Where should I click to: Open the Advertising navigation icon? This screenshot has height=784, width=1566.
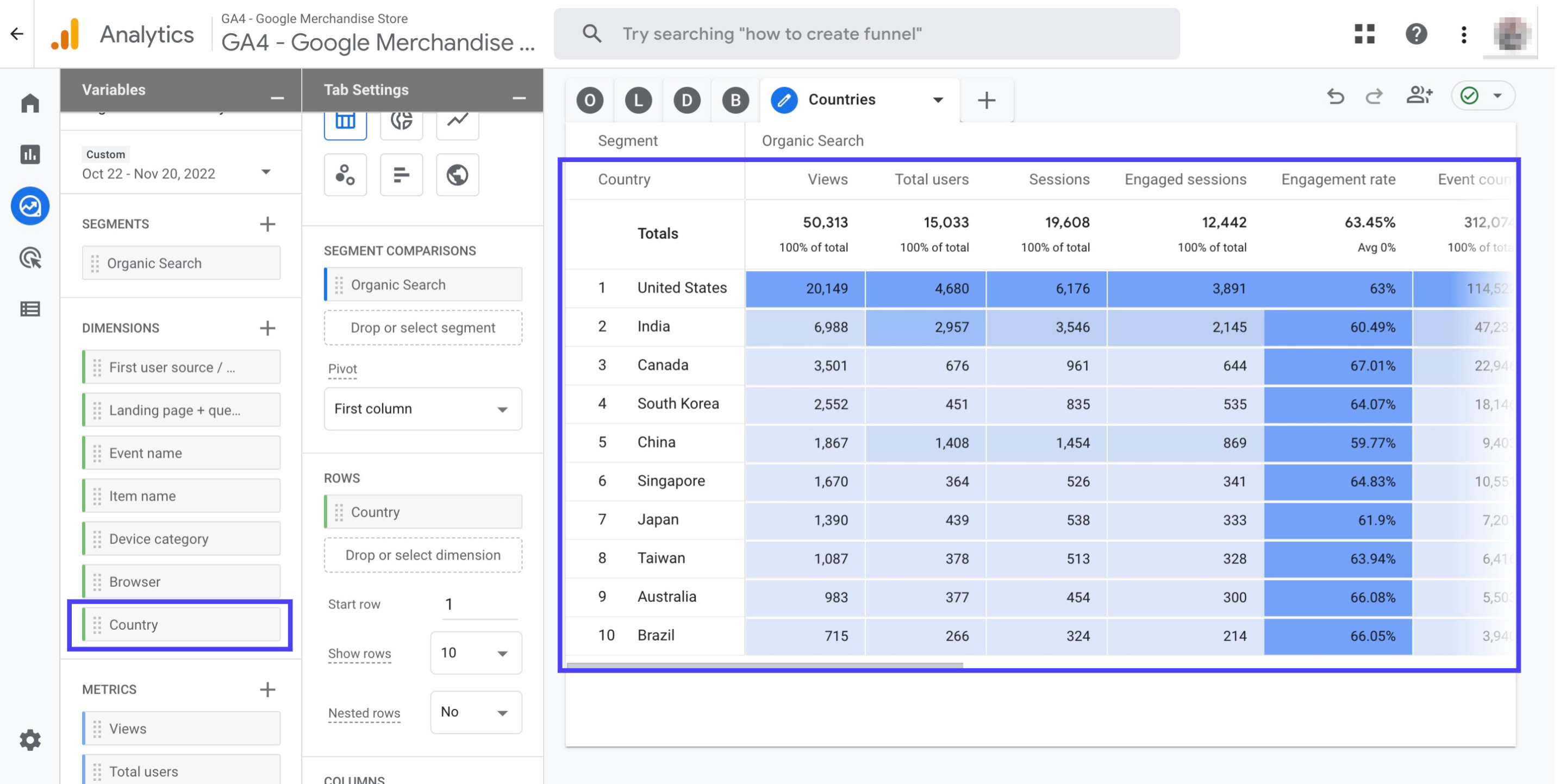[x=30, y=258]
